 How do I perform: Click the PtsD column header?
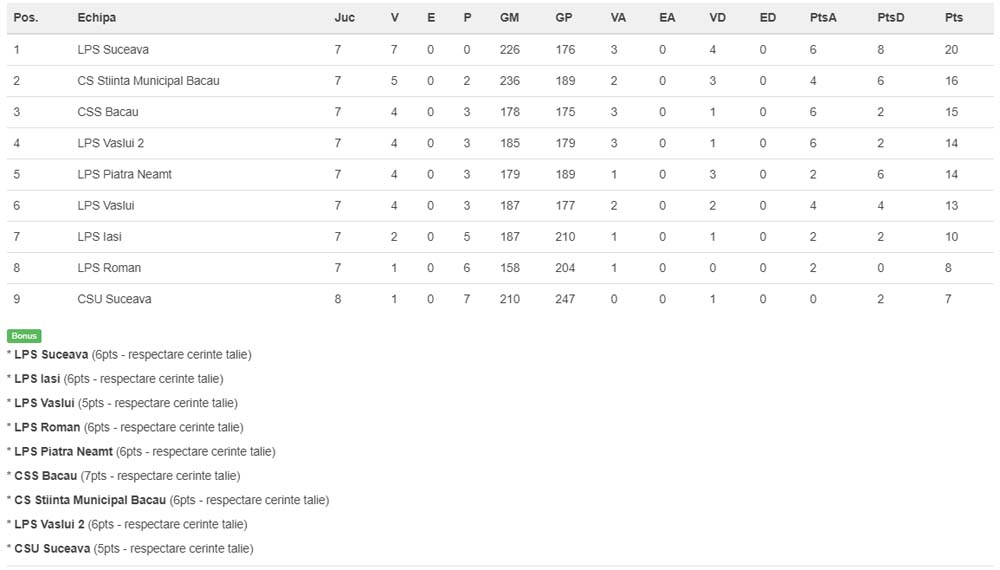891,18
